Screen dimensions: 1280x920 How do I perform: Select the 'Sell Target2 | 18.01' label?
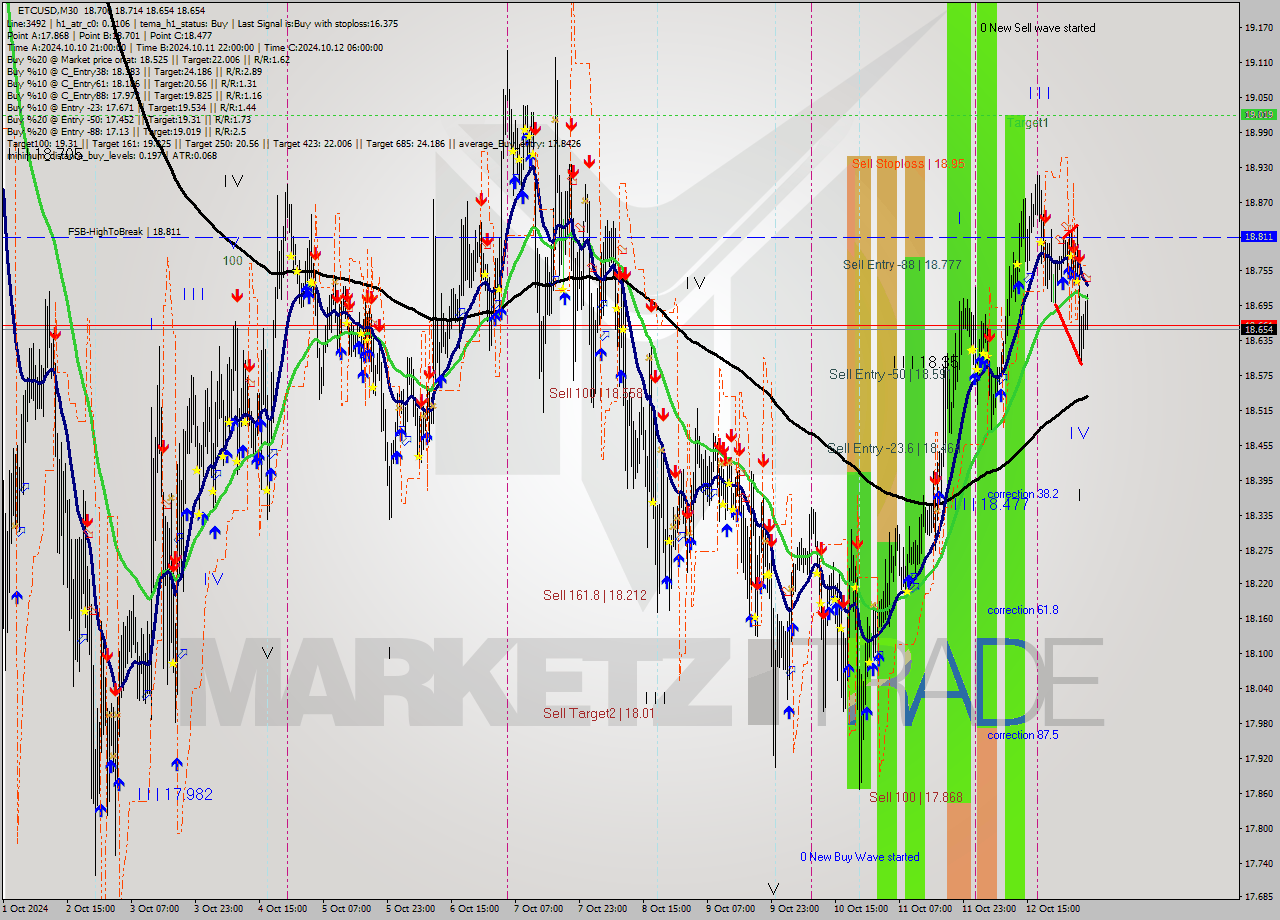click(x=599, y=713)
